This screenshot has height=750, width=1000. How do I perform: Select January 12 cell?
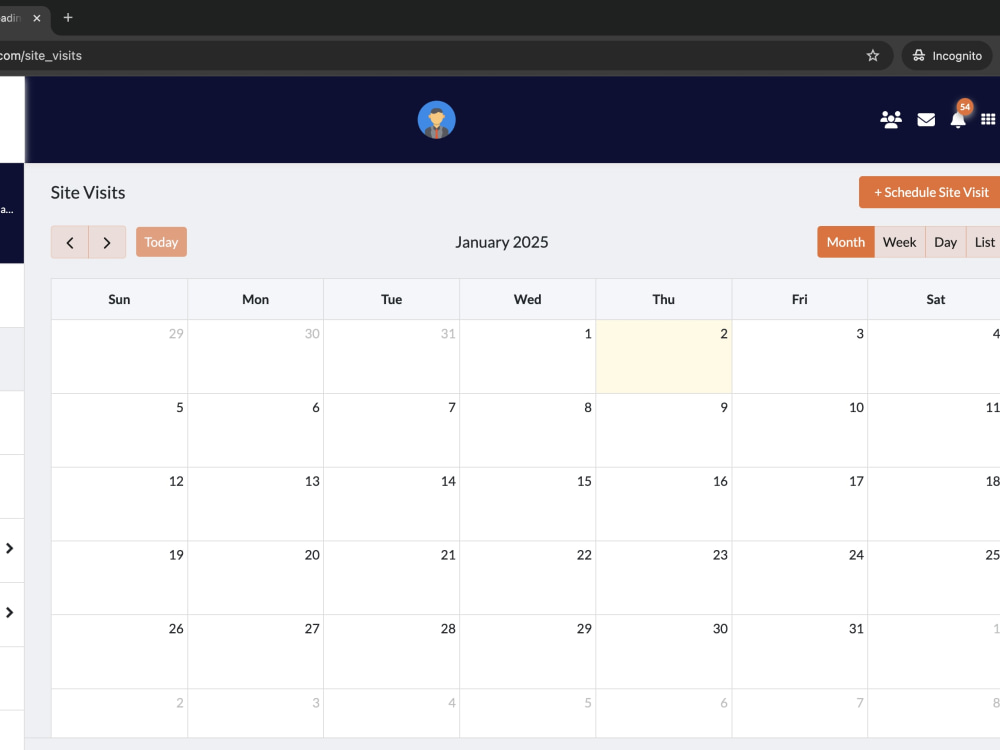point(119,504)
